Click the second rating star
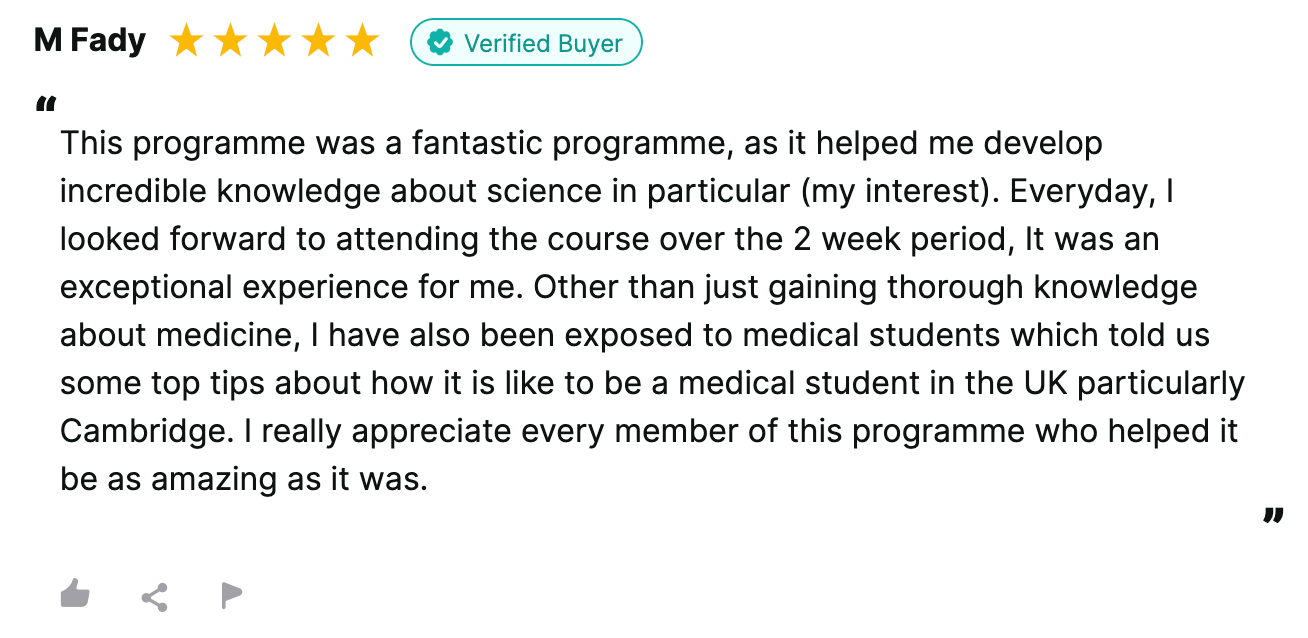This screenshot has width=1308, height=638. tap(230, 42)
